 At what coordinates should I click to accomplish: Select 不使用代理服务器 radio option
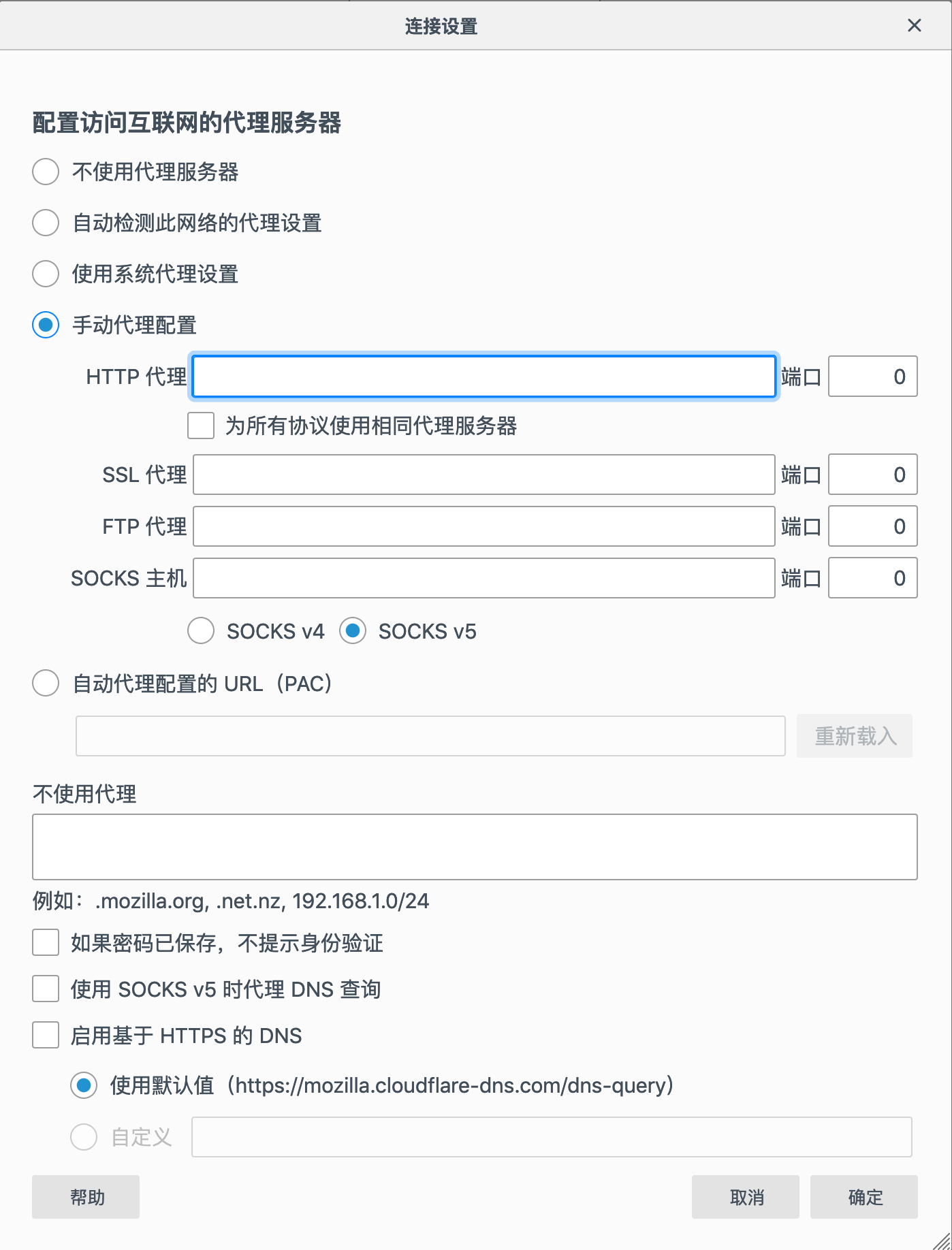point(46,172)
